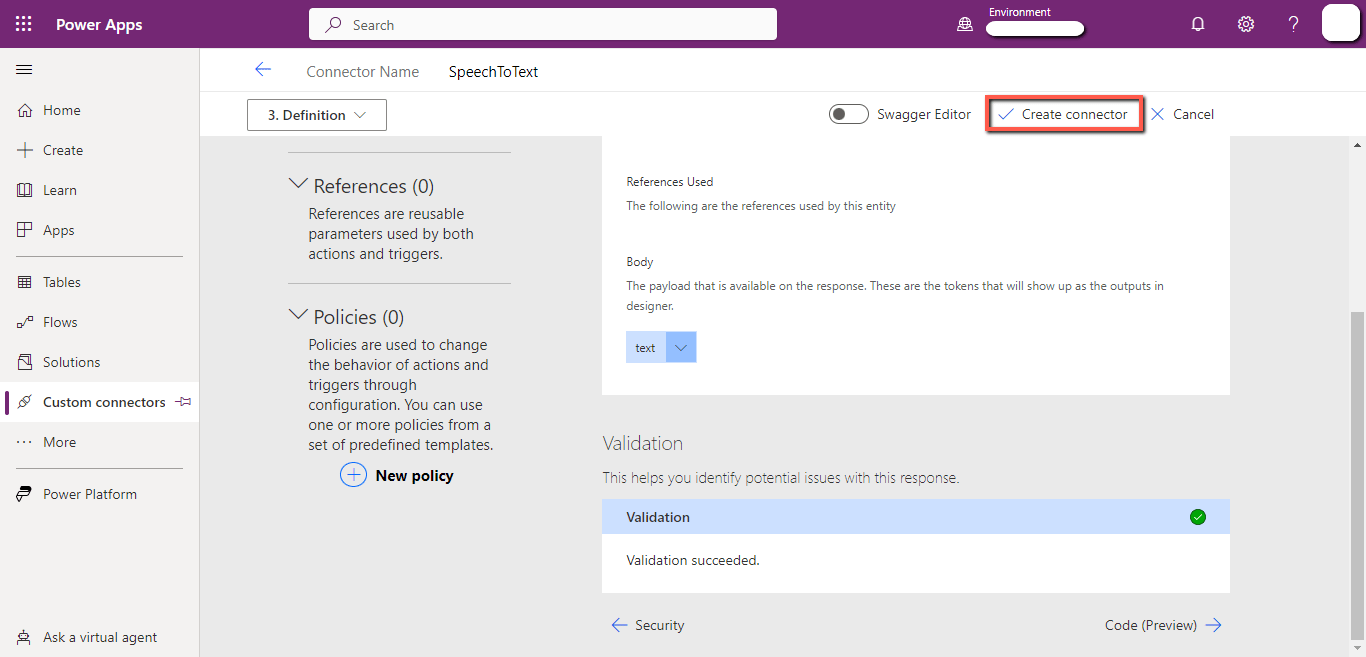This screenshot has height=657, width=1366.
Task: Open Solutions in the navigation
Action: [x=72, y=362]
